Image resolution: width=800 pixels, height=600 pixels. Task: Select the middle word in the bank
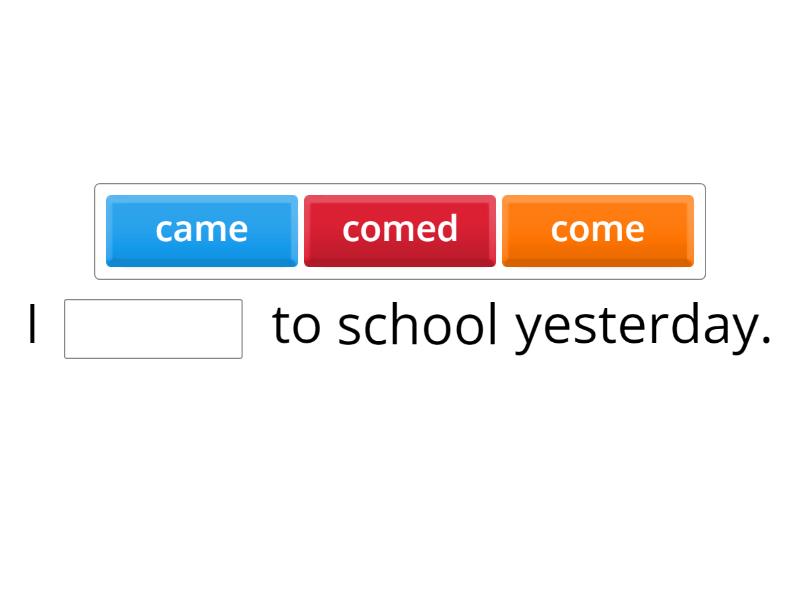coord(400,230)
